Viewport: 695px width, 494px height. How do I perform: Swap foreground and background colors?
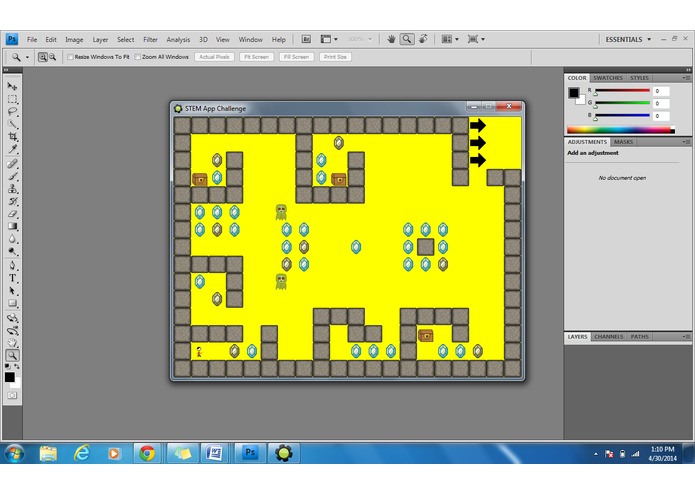pyautogui.click(x=16, y=366)
